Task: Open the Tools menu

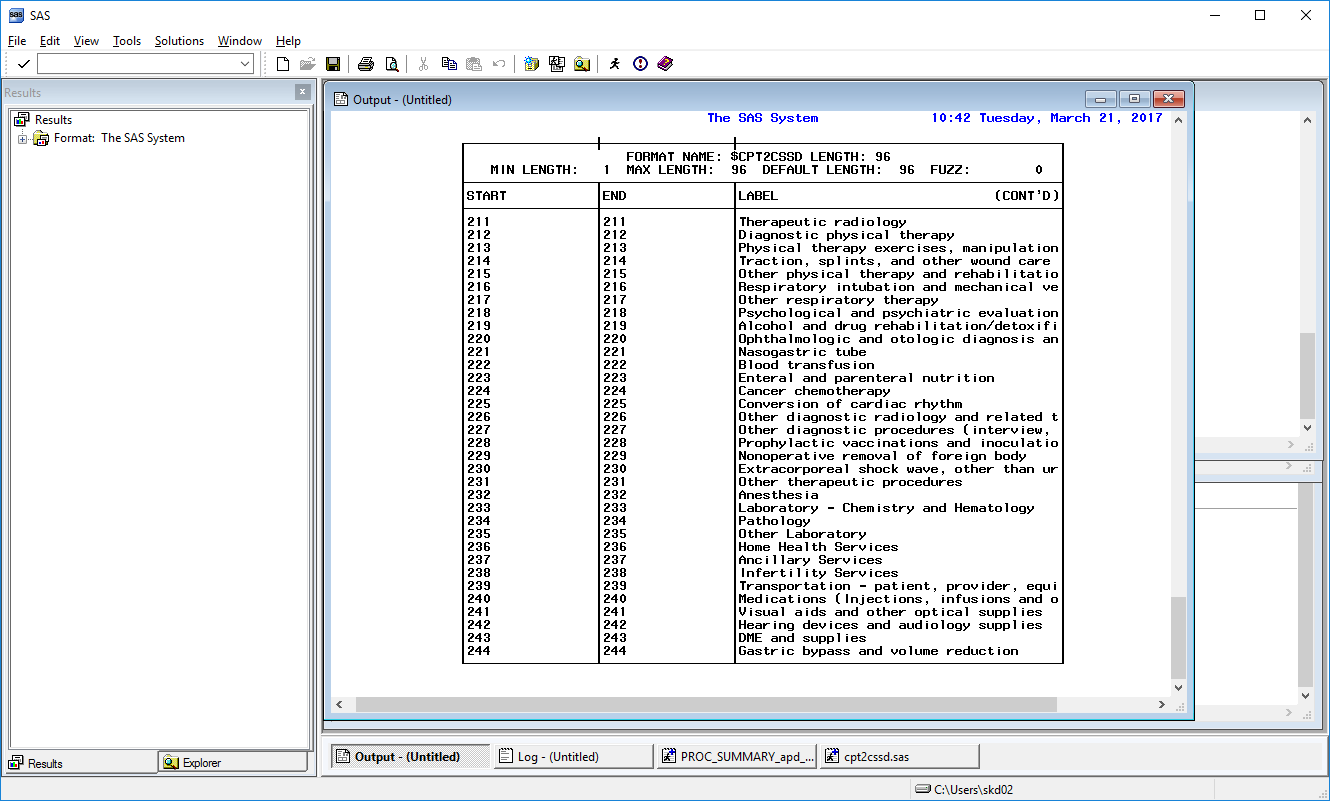Action: pos(127,41)
